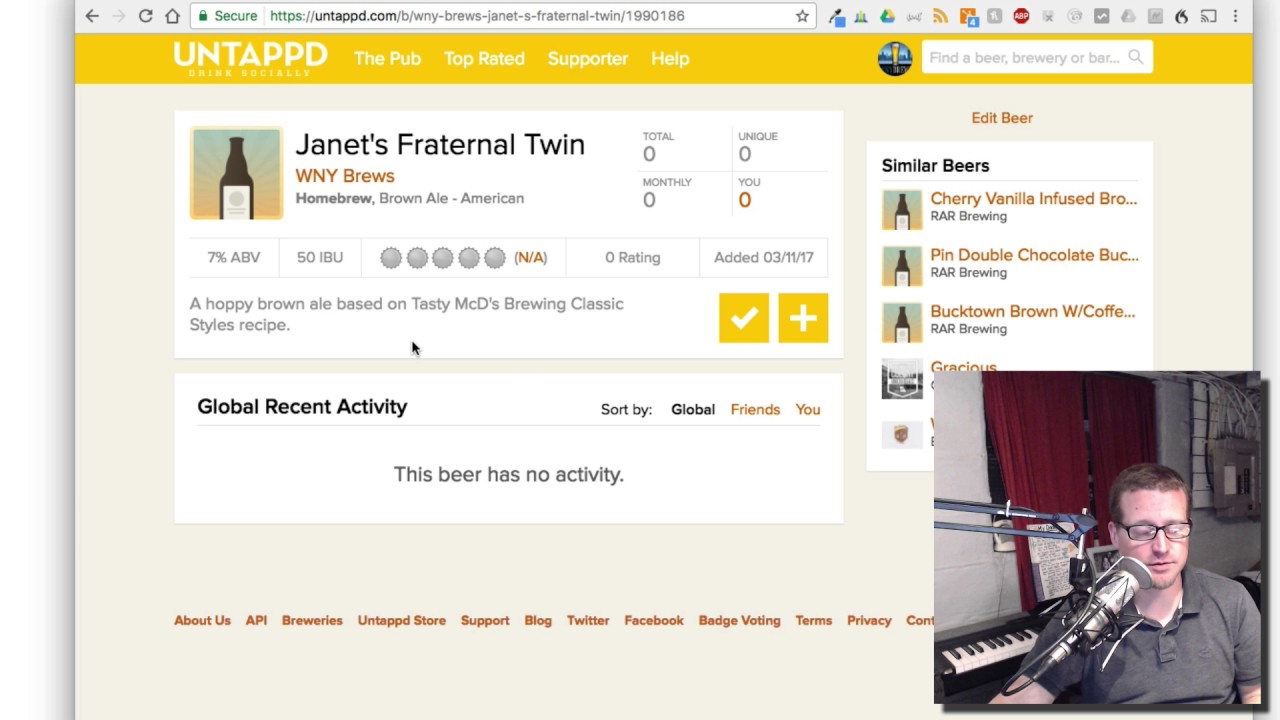Open Pin Double Chocolate Buc... link

[1034, 254]
